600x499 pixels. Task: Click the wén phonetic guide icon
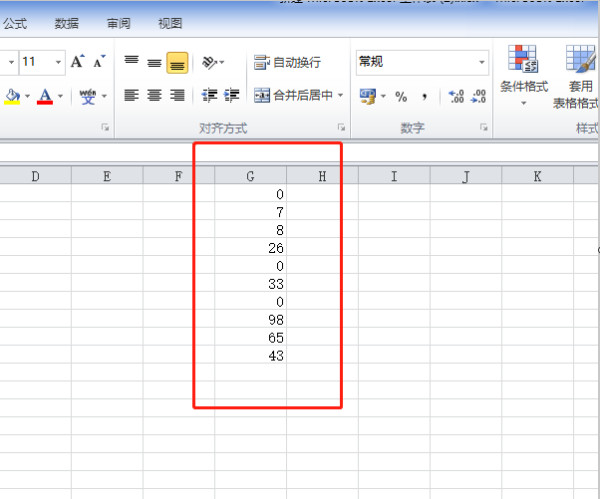point(88,96)
